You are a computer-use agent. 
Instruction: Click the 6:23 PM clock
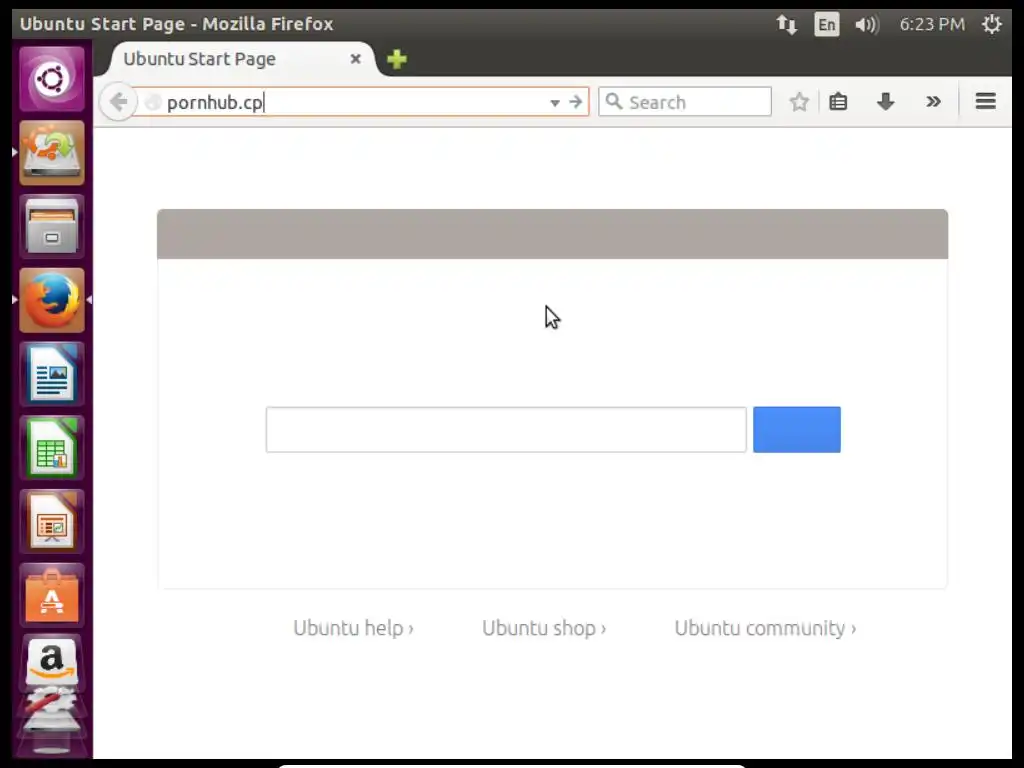(x=932, y=24)
